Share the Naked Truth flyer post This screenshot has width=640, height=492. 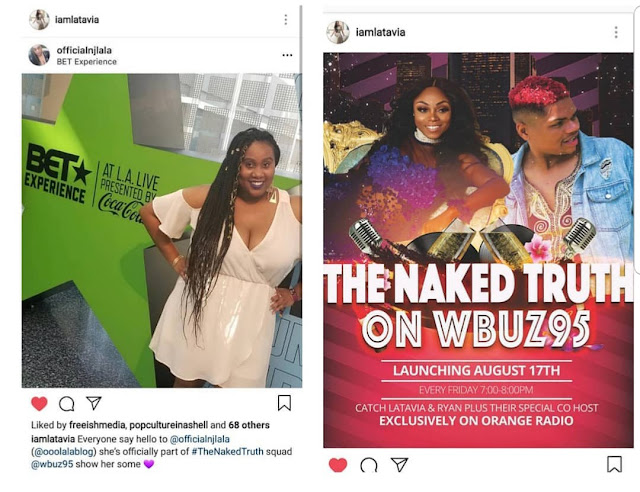399,464
